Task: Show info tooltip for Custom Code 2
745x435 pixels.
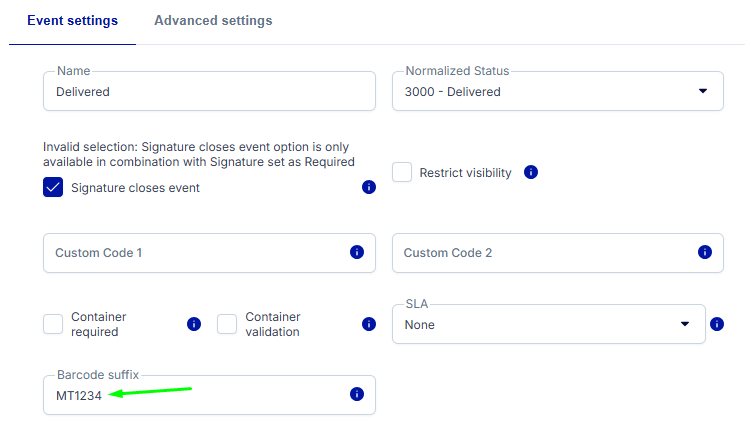Action: click(705, 252)
